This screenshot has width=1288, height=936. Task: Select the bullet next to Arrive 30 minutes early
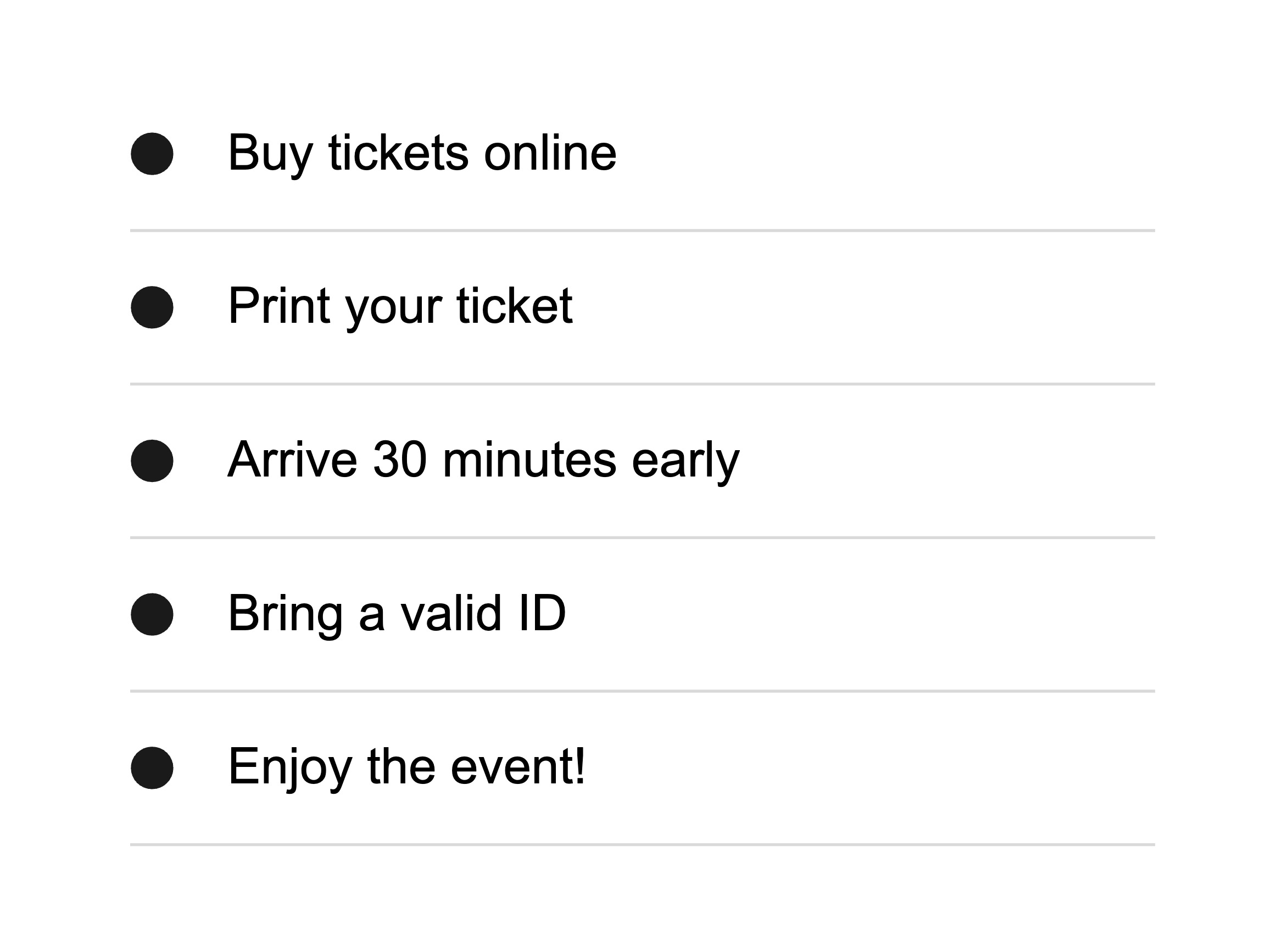pyautogui.click(x=152, y=461)
